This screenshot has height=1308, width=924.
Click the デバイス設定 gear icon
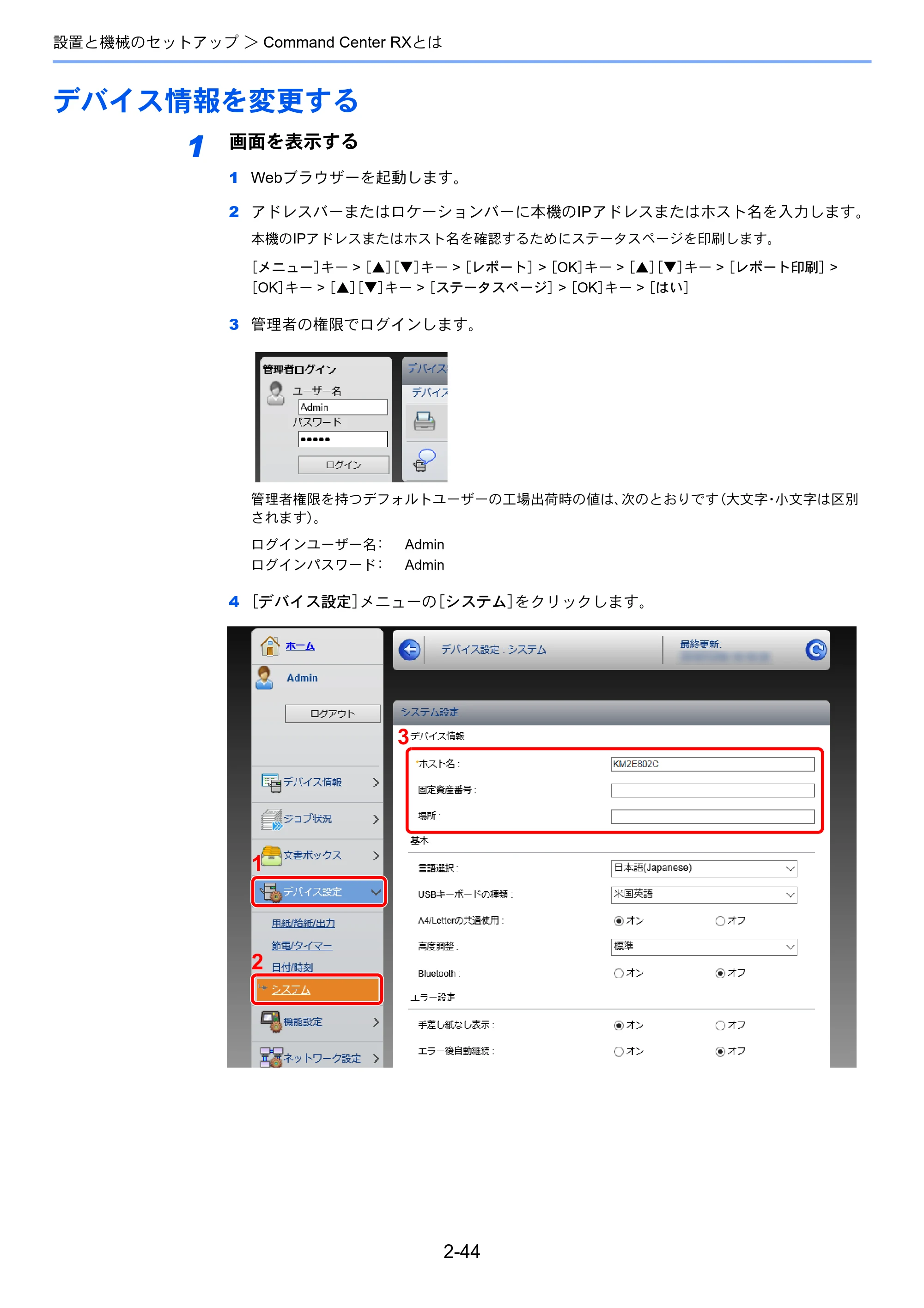pyautogui.click(x=271, y=892)
